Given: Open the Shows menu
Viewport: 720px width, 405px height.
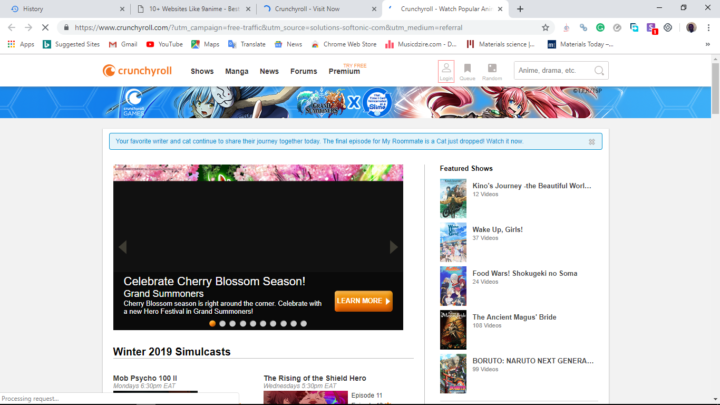Looking at the screenshot, I should coord(202,71).
